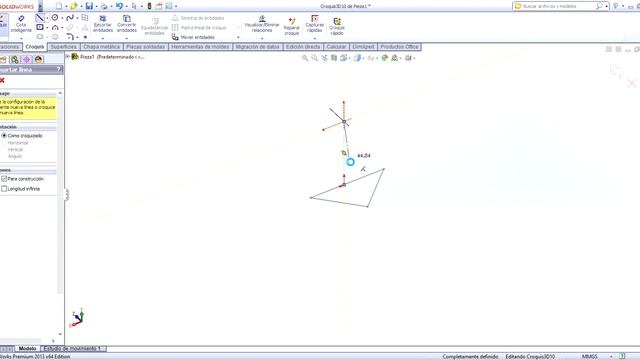Open Visualizar/Eliminar relaciones tool
Image resolution: width=640 pixels, height=360 pixels.
[x=262, y=24]
